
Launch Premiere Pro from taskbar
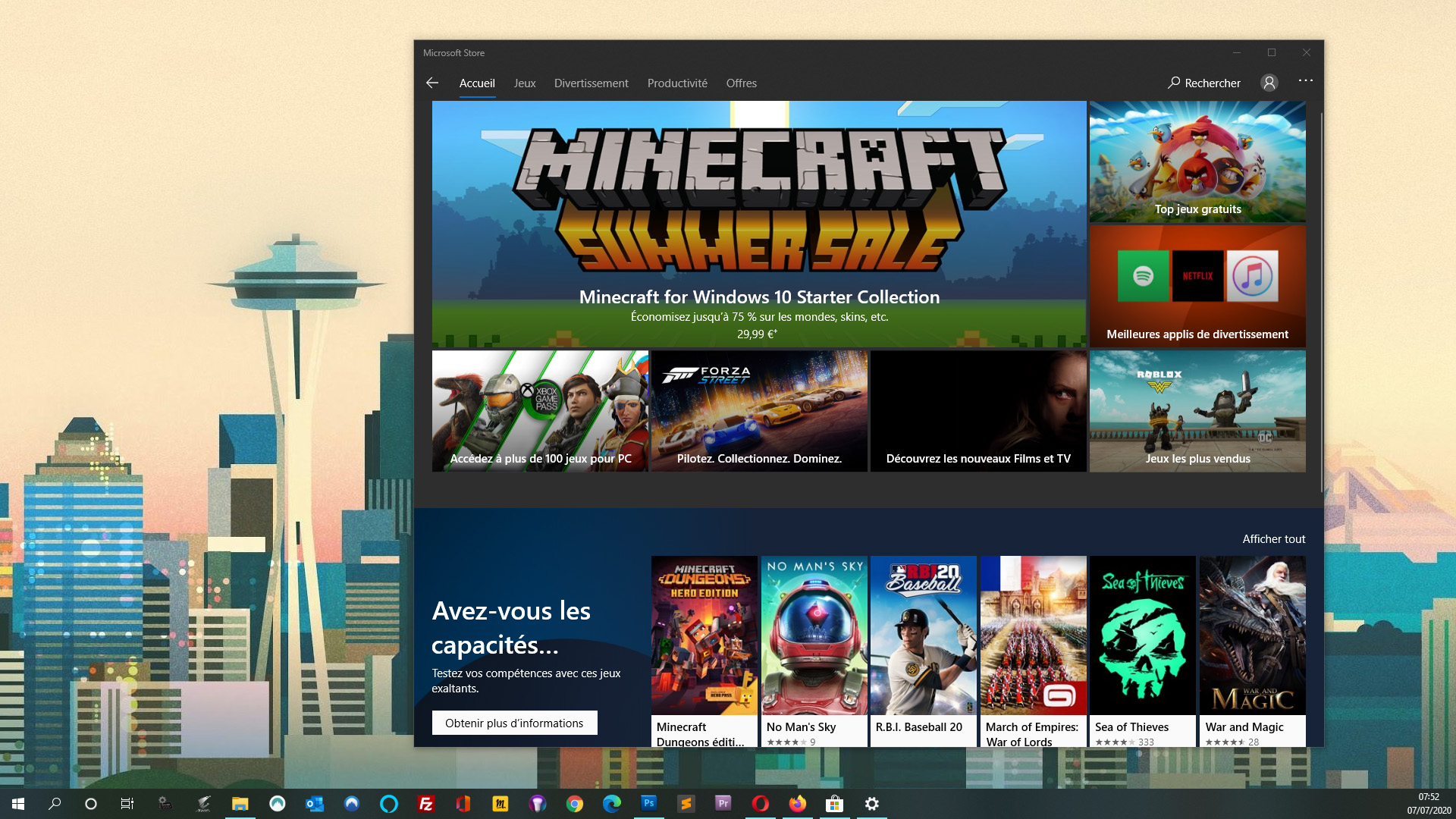coord(723,804)
